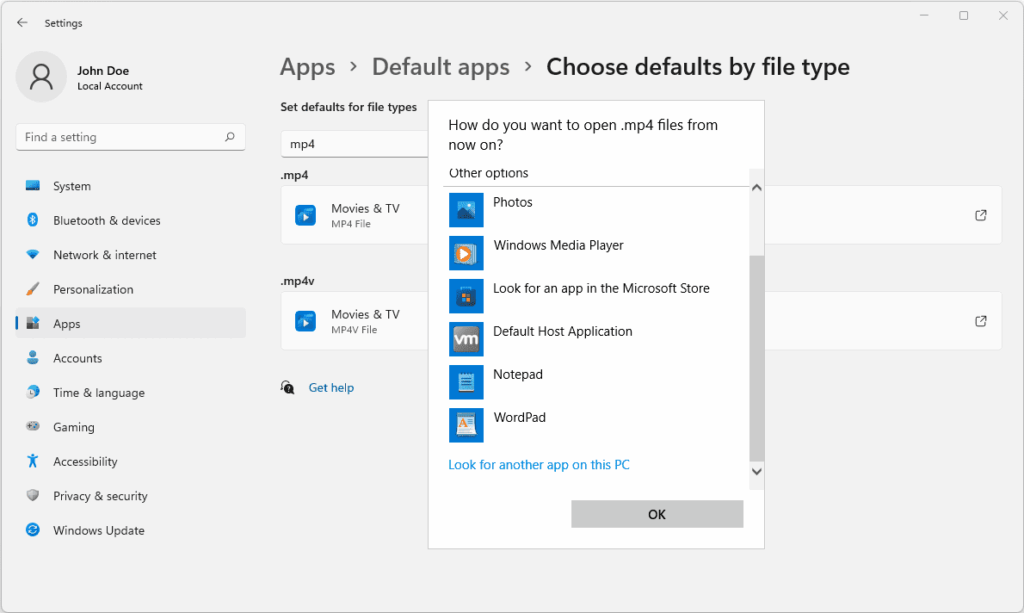Open Accounts person icon
The width and height of the screenshot is (1024, 613).
[x=33, y=357]
